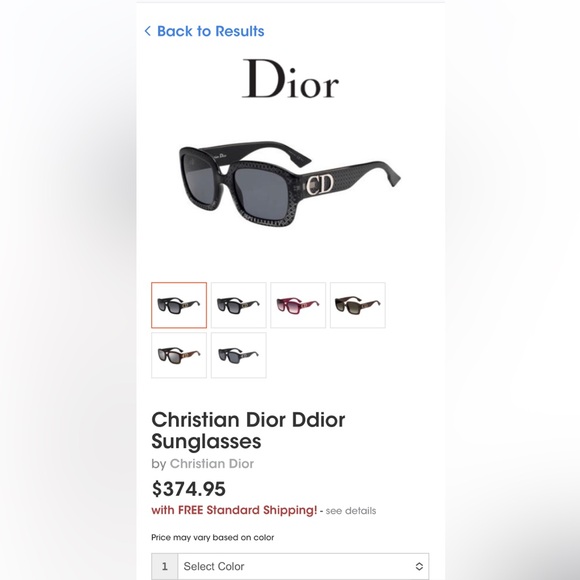Pick the dark brown mirrored sunglasses thumbnail

(x=179, y=355)
